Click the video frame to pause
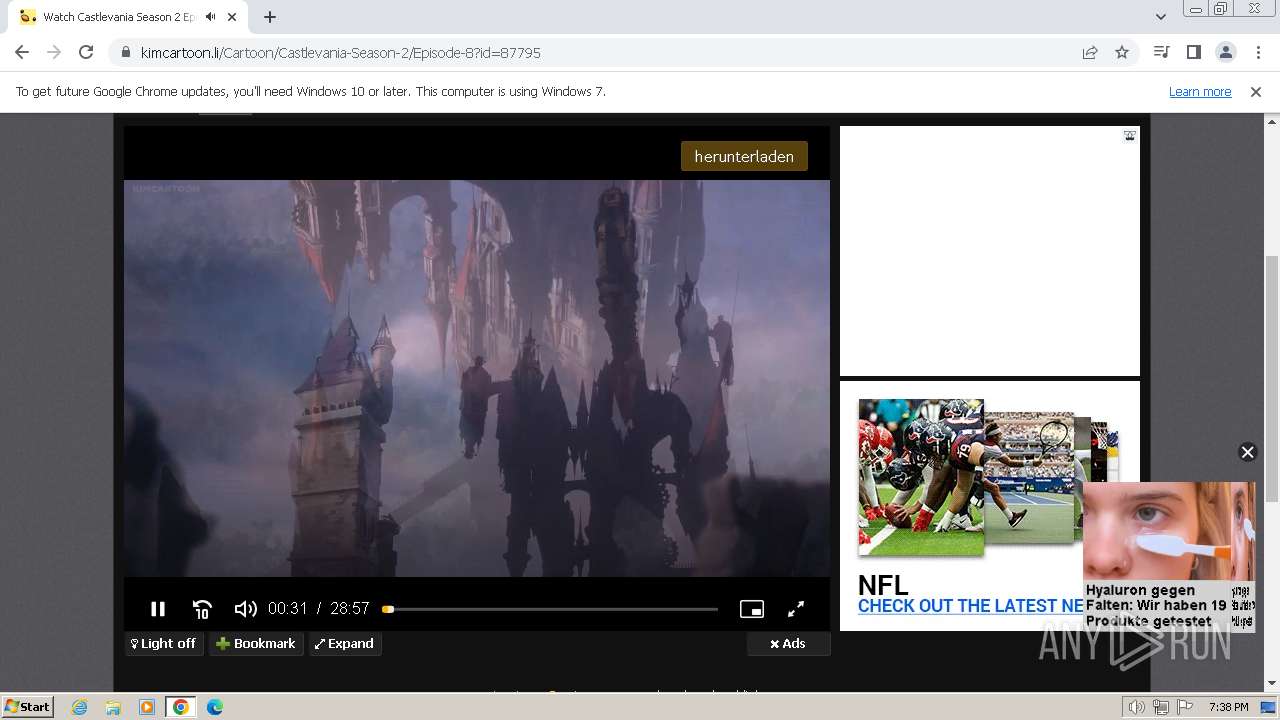The width and height of the screenshot is (1280, 720). coord(477,378)
